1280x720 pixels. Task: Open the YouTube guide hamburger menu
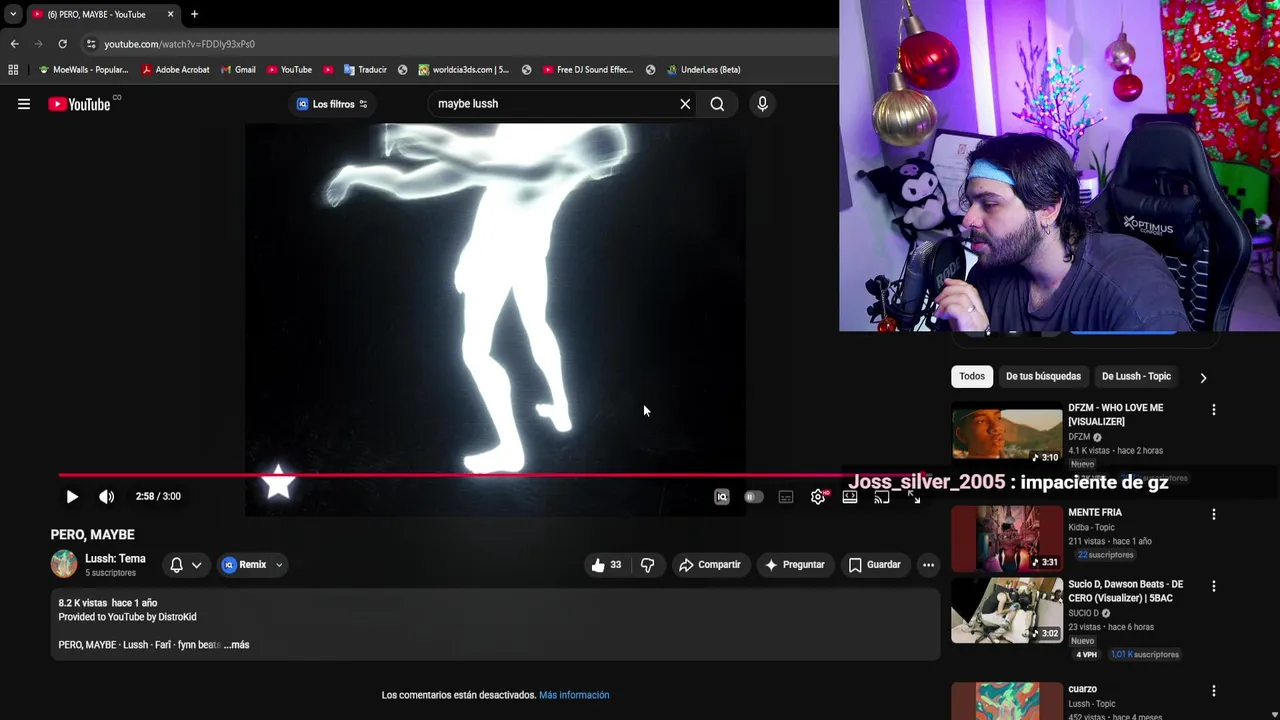tap(24, 104)
